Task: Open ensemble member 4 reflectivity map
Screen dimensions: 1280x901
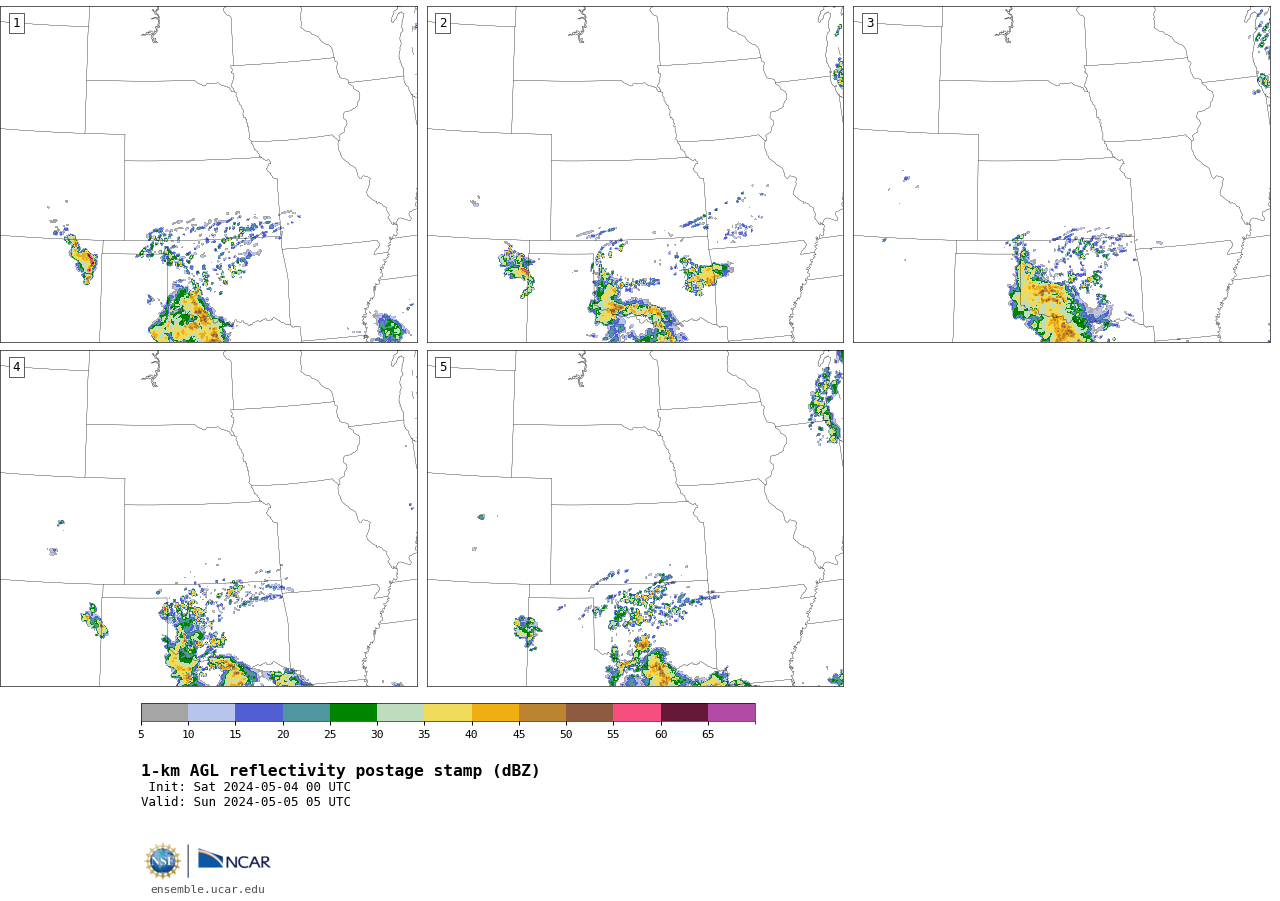Action: click(208, 518)
